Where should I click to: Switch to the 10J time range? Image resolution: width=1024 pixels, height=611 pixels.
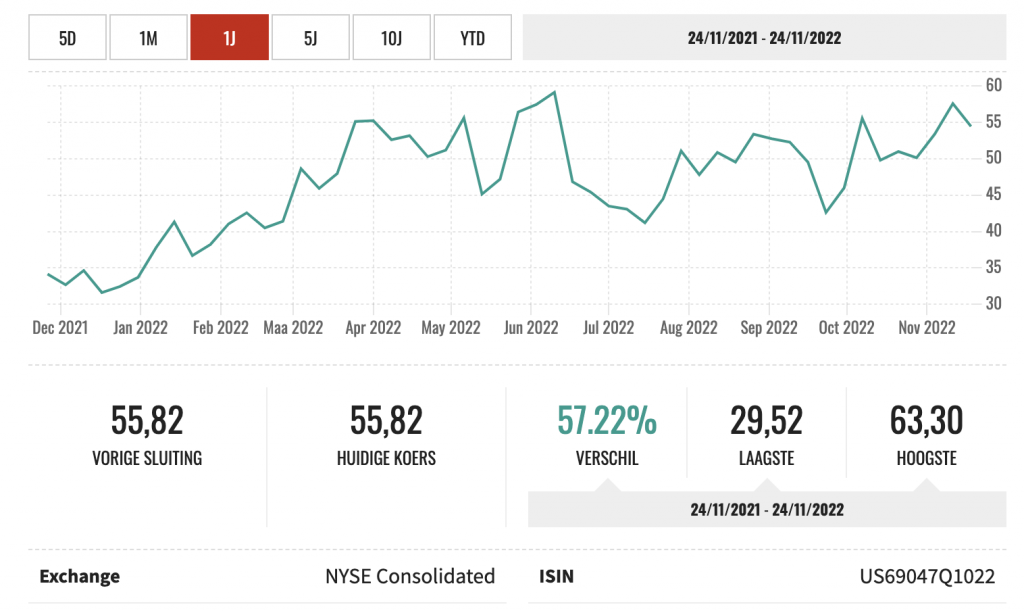(392, 38)
